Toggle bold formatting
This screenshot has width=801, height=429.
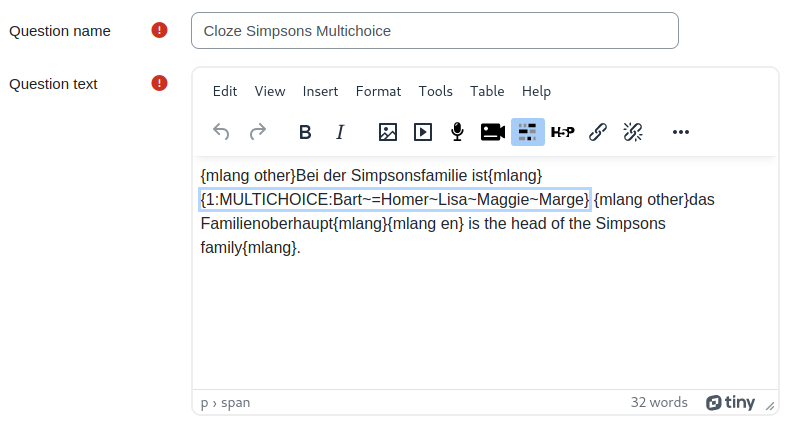tap(305, 132)
